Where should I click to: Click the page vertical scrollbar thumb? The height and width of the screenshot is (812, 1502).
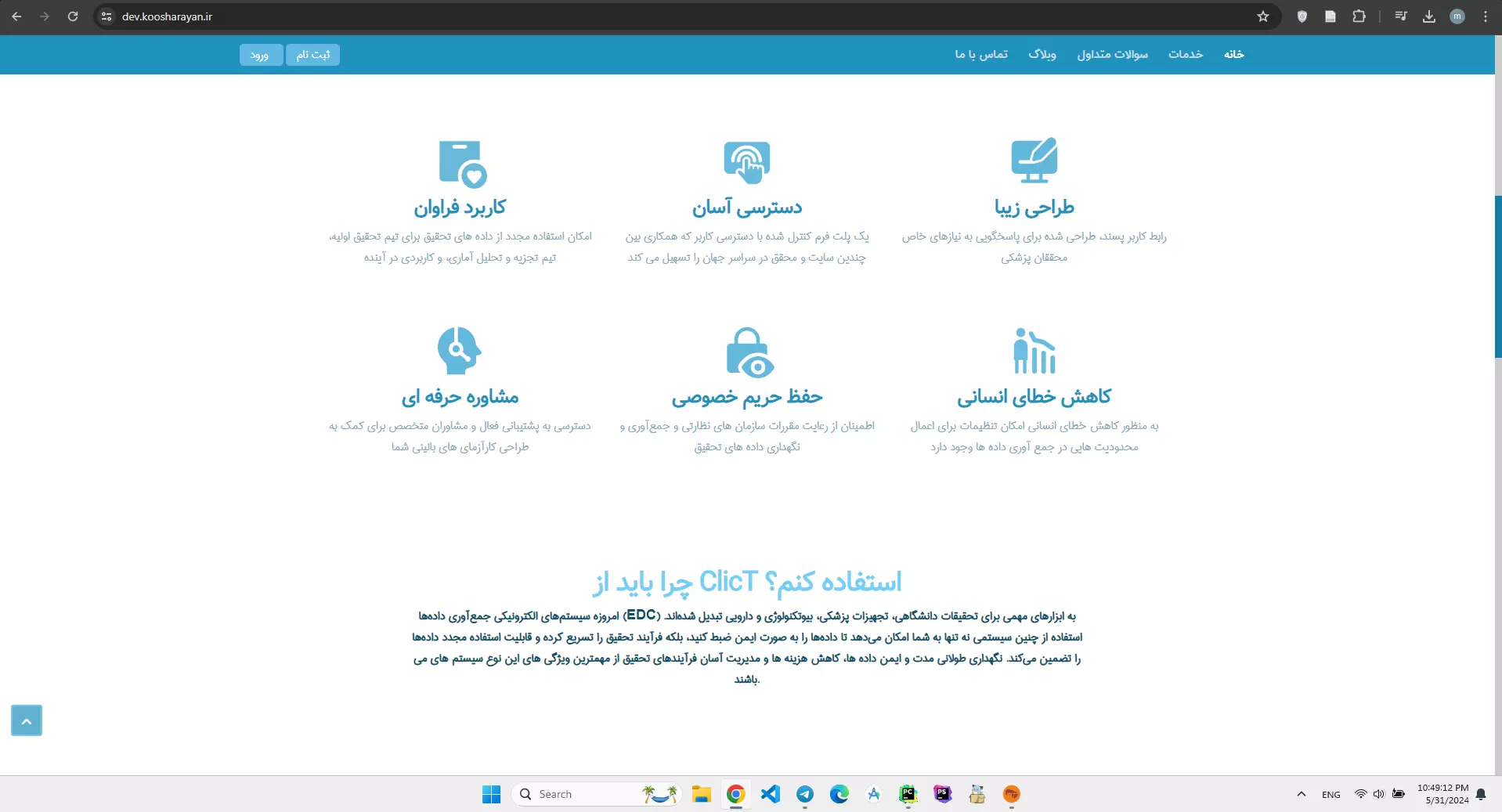pyautogui.click(x=1497, y=276)
